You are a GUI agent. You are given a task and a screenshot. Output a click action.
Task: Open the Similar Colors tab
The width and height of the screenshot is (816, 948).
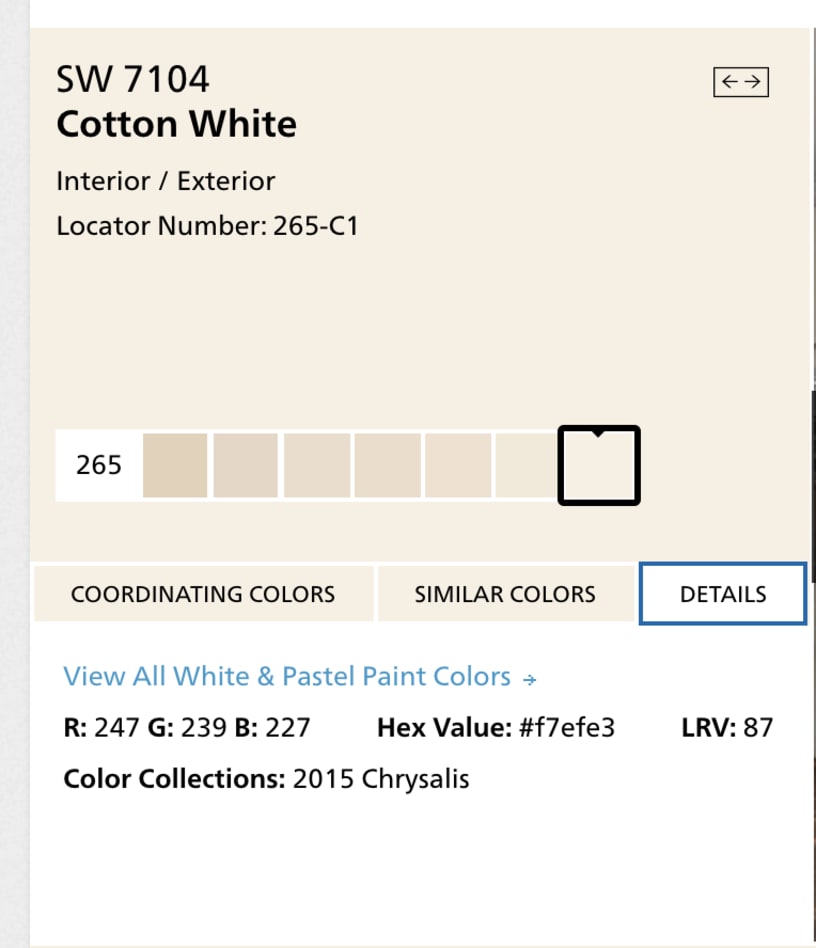[504, 593]
